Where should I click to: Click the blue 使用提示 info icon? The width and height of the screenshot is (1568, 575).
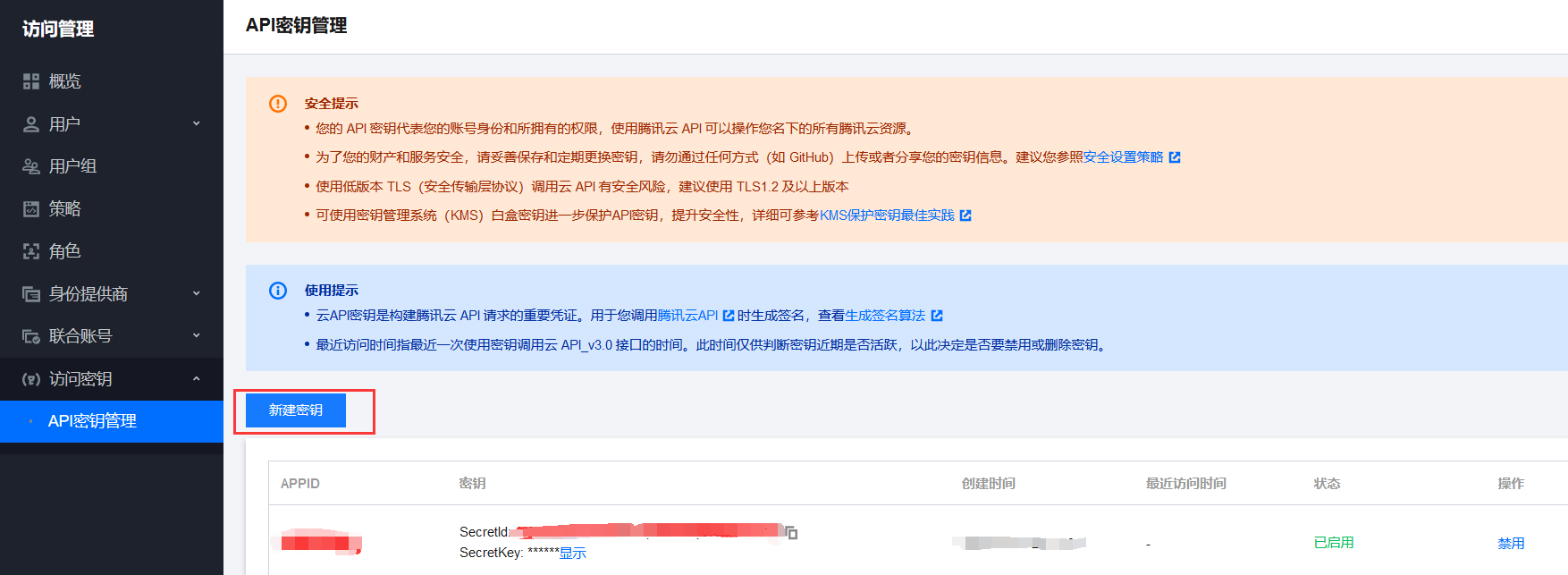point(278,291)
